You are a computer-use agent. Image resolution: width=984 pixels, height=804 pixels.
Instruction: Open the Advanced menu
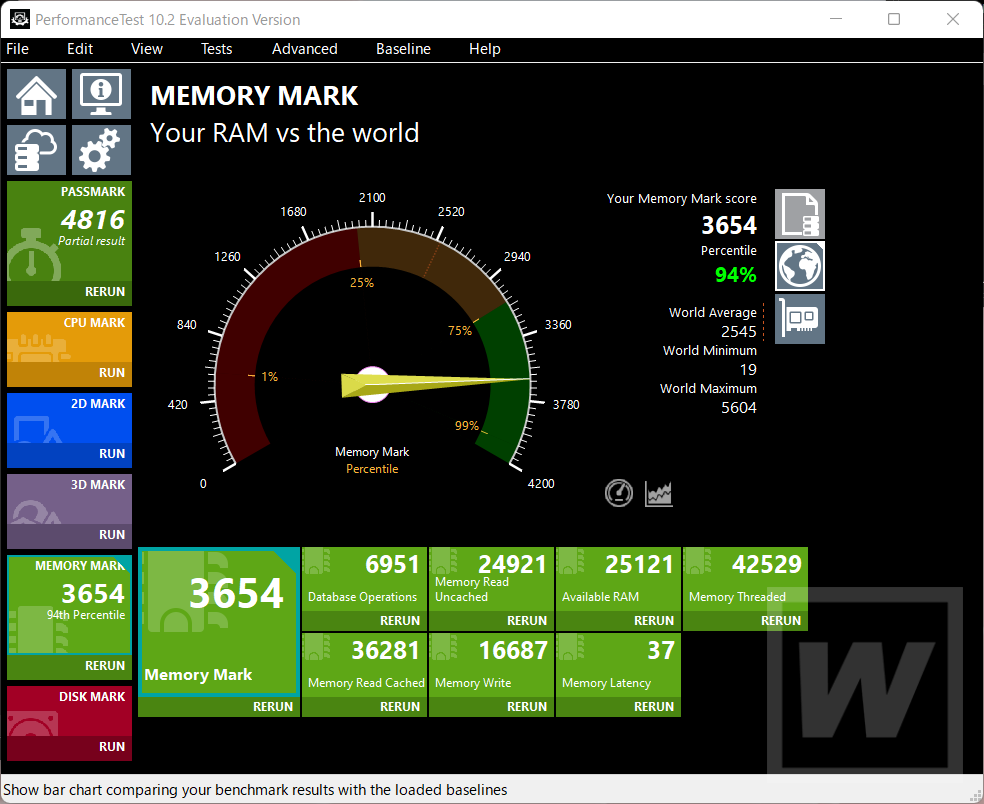304,49
